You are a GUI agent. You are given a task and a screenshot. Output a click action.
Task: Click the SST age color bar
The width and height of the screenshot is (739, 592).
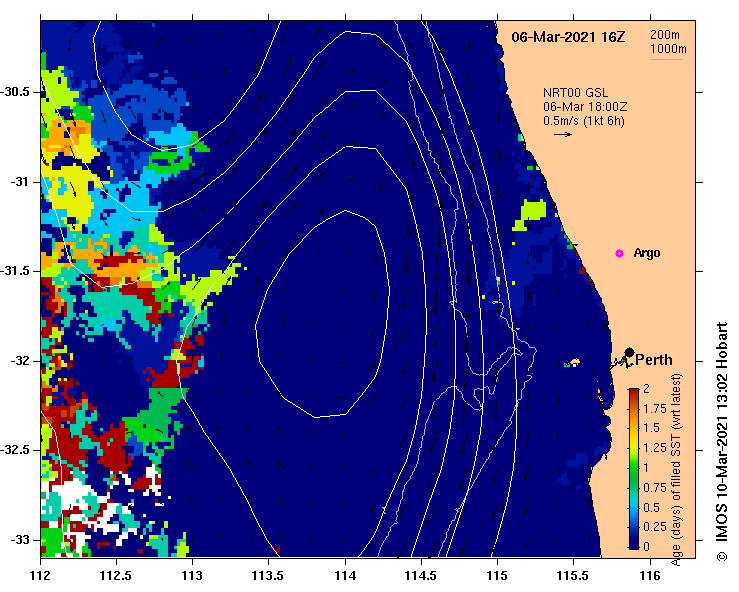[634, 469]
